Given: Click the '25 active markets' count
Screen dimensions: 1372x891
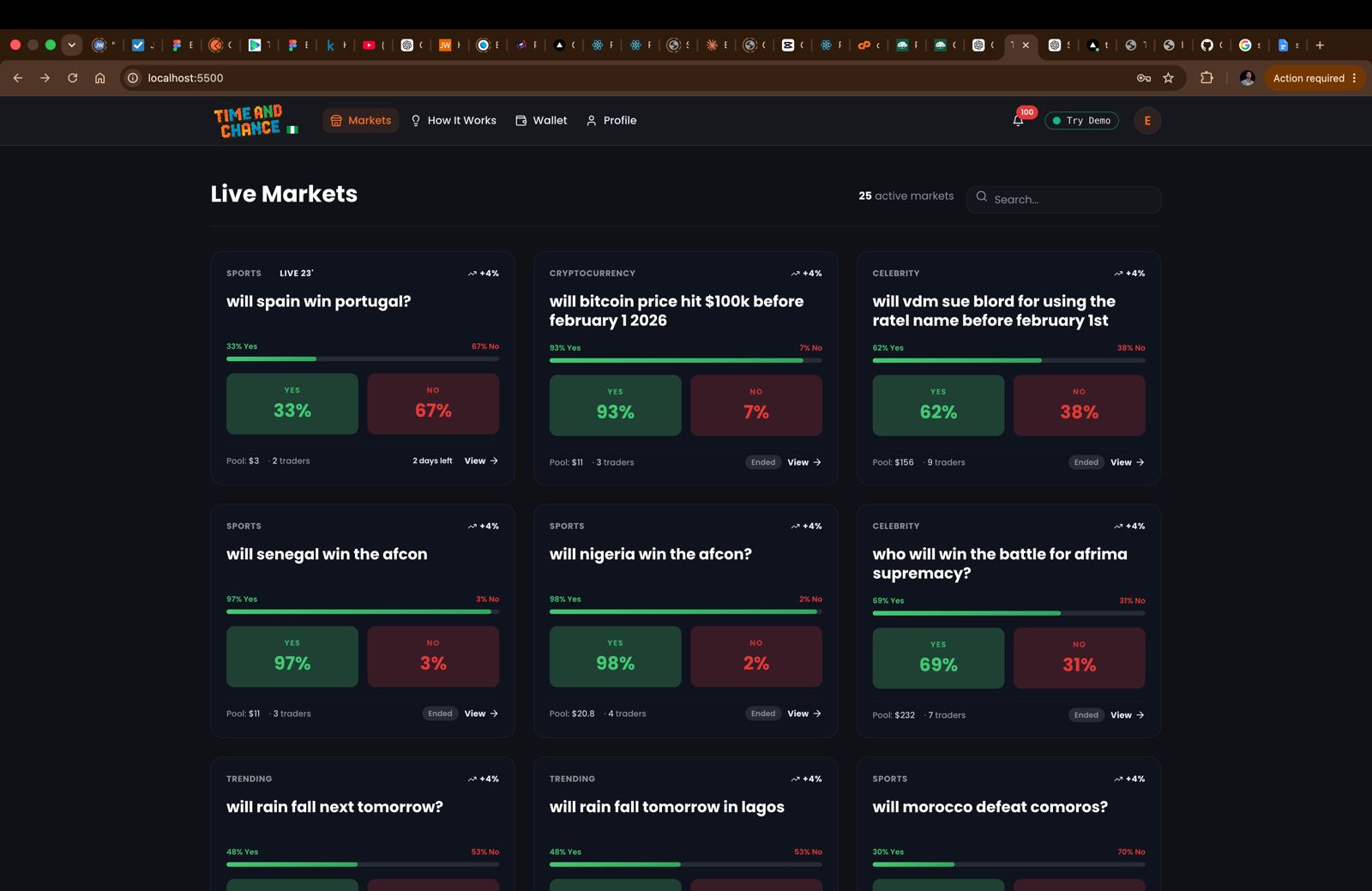Looking at the screenshot, I should click(906, 196).
